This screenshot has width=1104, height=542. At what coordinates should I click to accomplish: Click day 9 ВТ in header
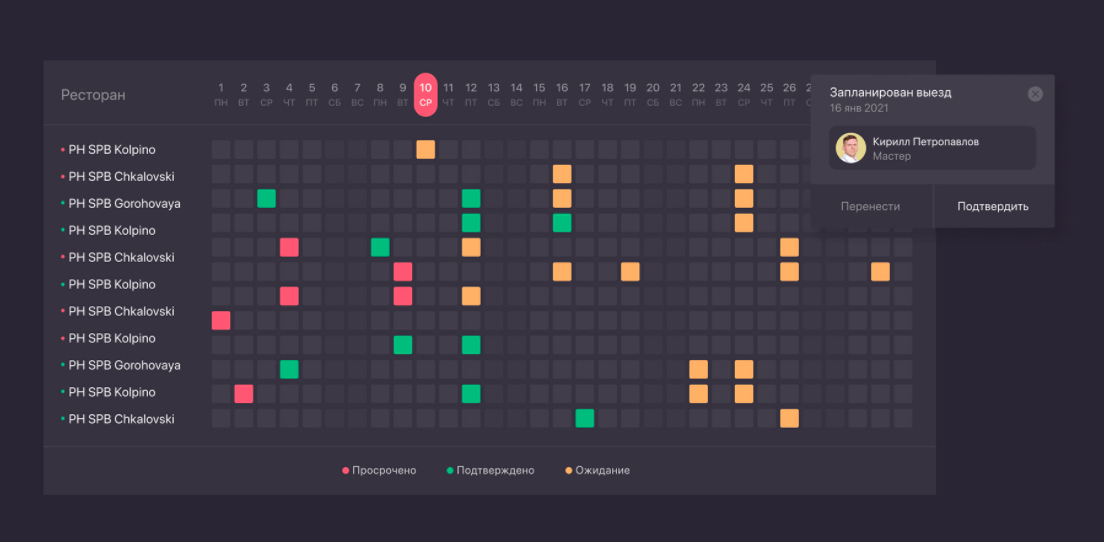tap(403, 95)
